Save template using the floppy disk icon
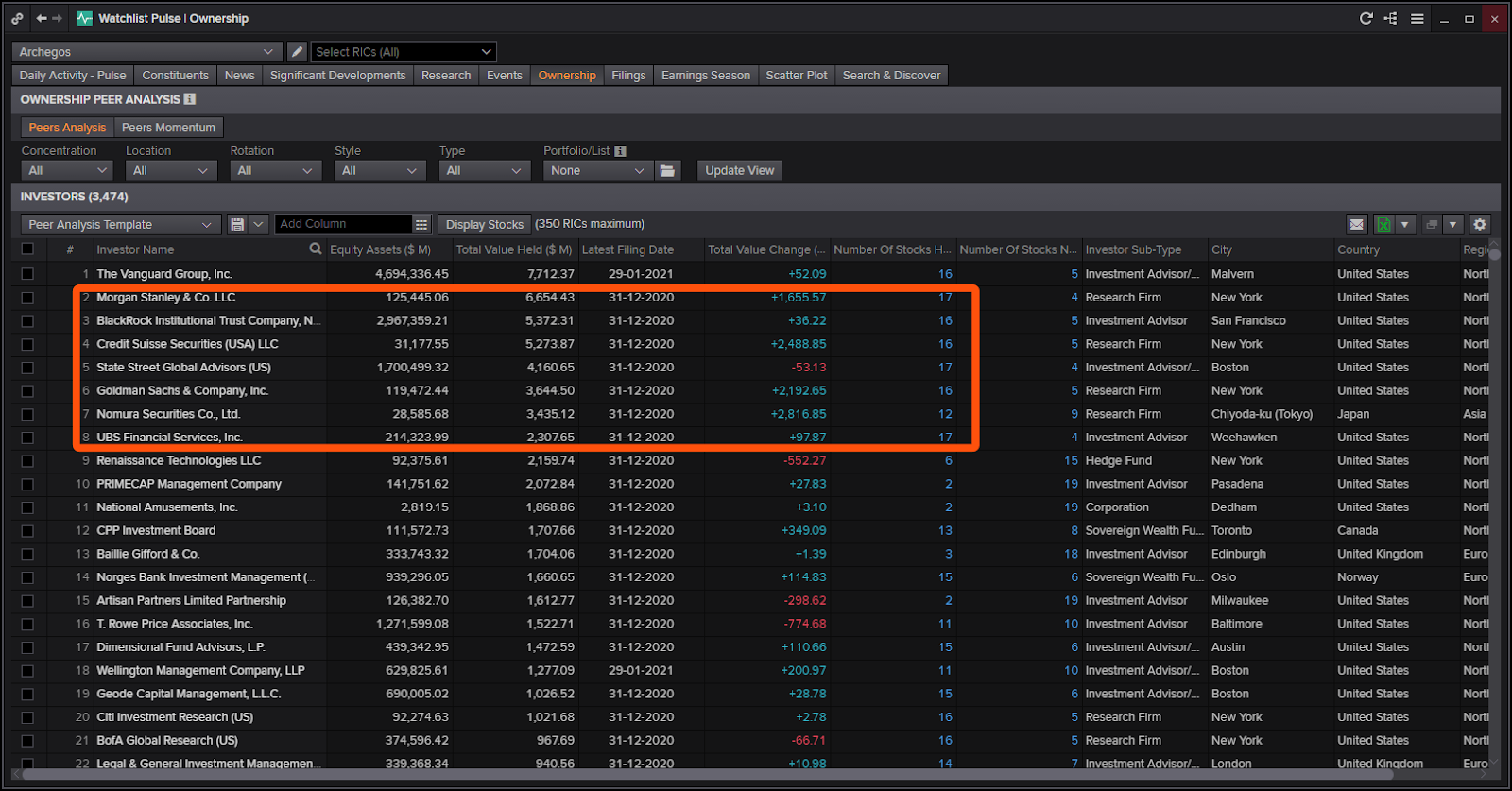 (237, 224)
